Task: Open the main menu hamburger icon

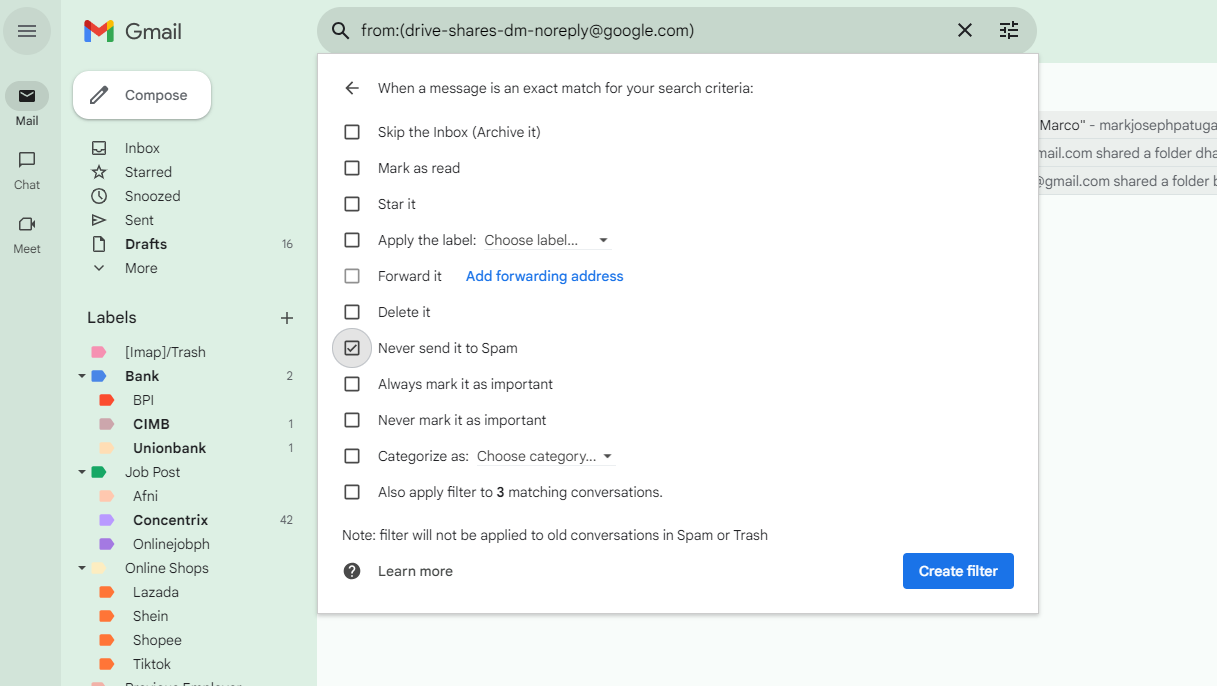Action: click(x=27, y=31)
